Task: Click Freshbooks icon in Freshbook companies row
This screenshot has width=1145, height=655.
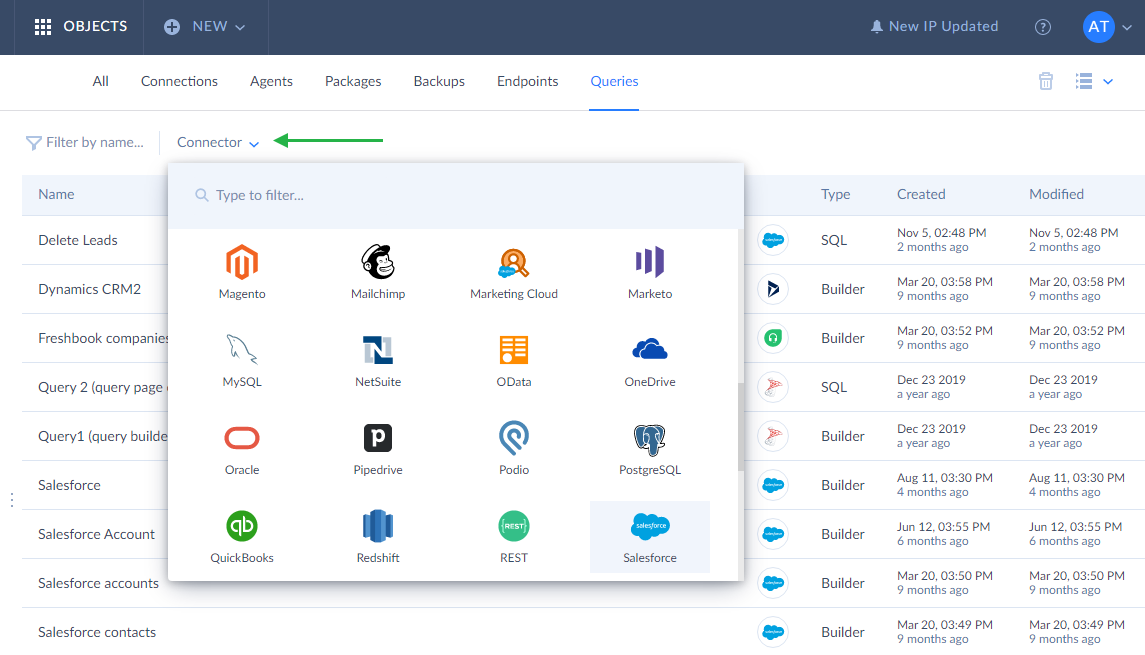Action: (773, 338)
